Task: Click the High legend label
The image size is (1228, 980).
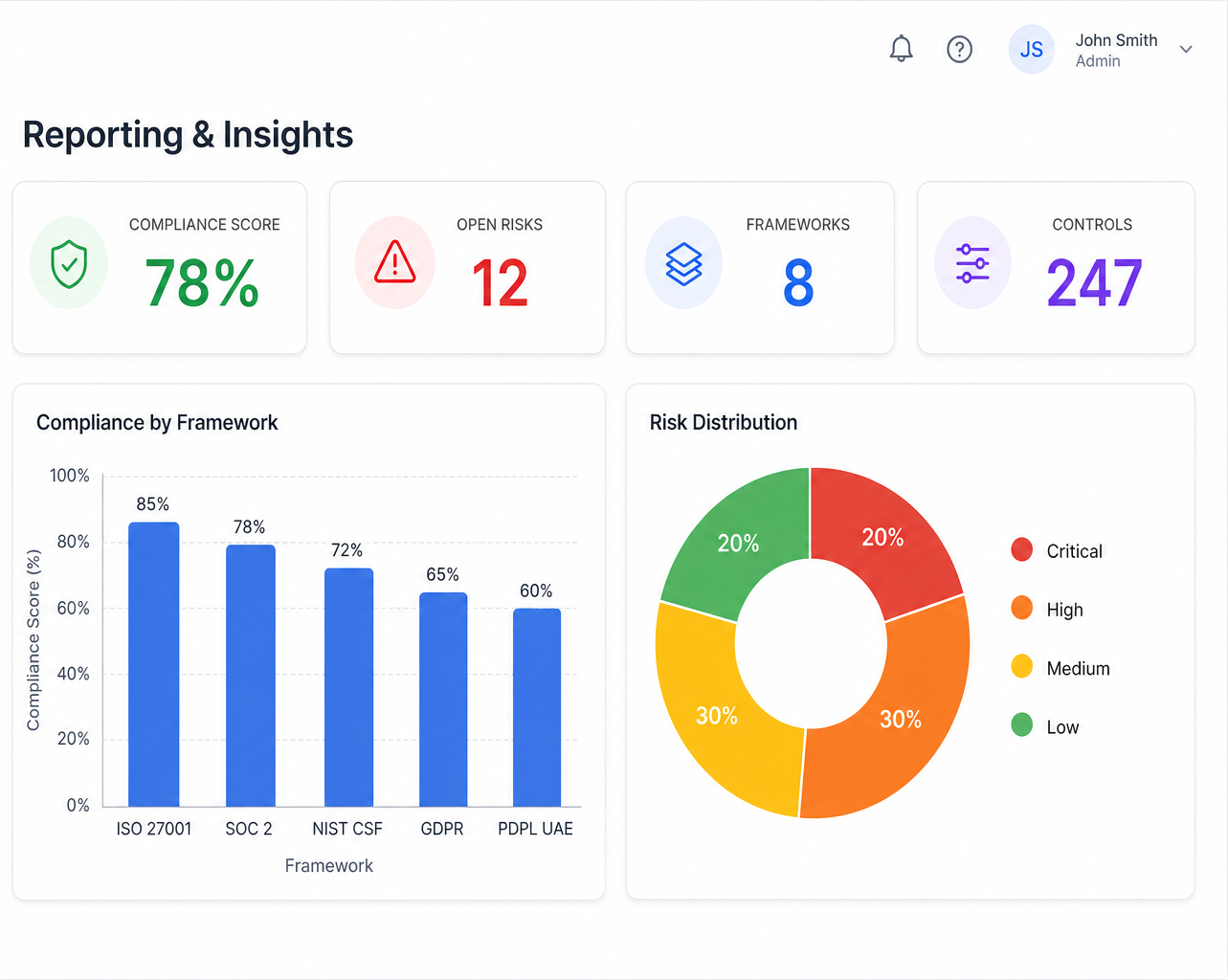Action: (1065, 610)
